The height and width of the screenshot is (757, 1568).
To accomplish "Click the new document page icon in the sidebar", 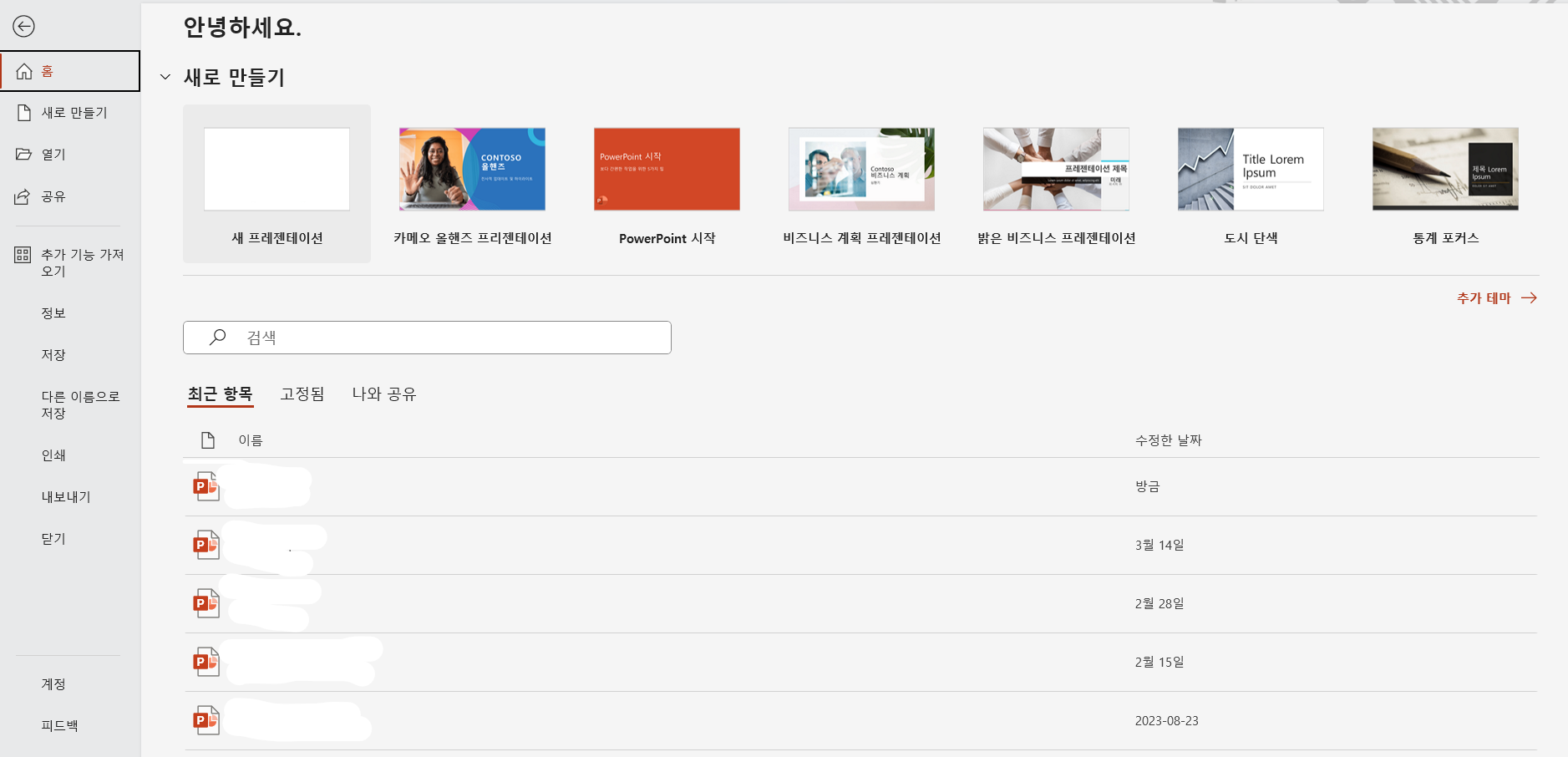I will pyautogui.click(x=24, y=113).
